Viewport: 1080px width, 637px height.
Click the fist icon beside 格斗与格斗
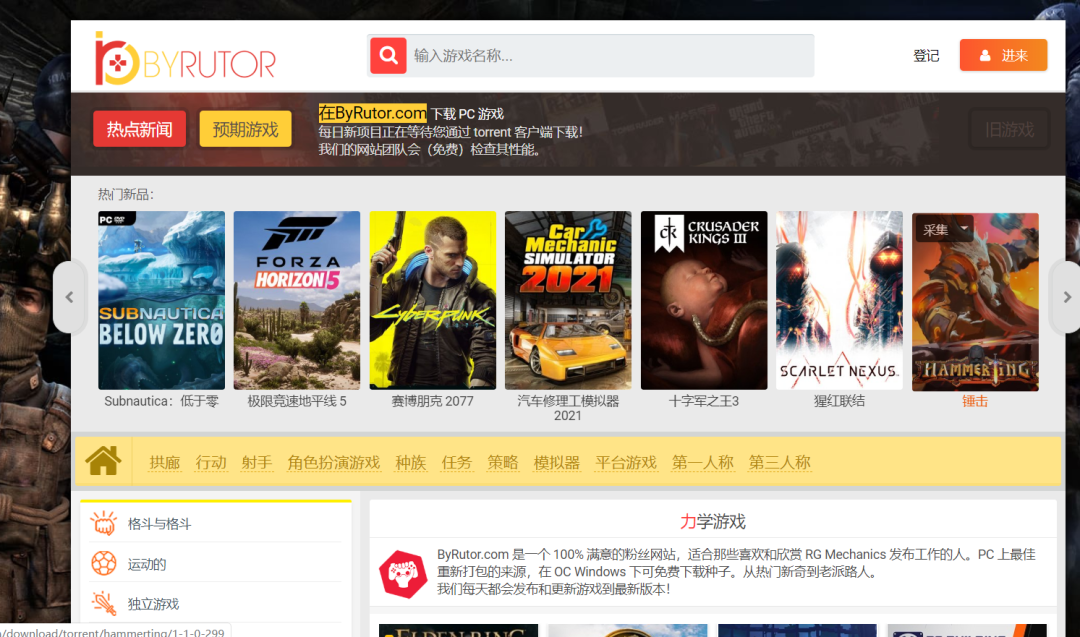pos(104,523)
